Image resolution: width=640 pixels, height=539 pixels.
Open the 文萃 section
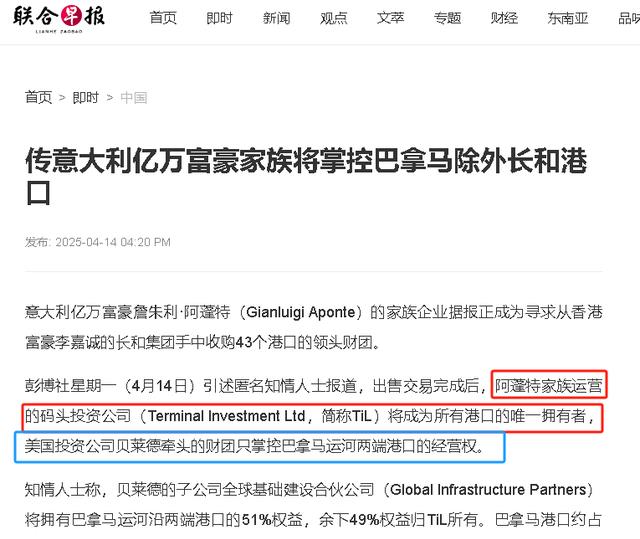(x=391, y=18)
